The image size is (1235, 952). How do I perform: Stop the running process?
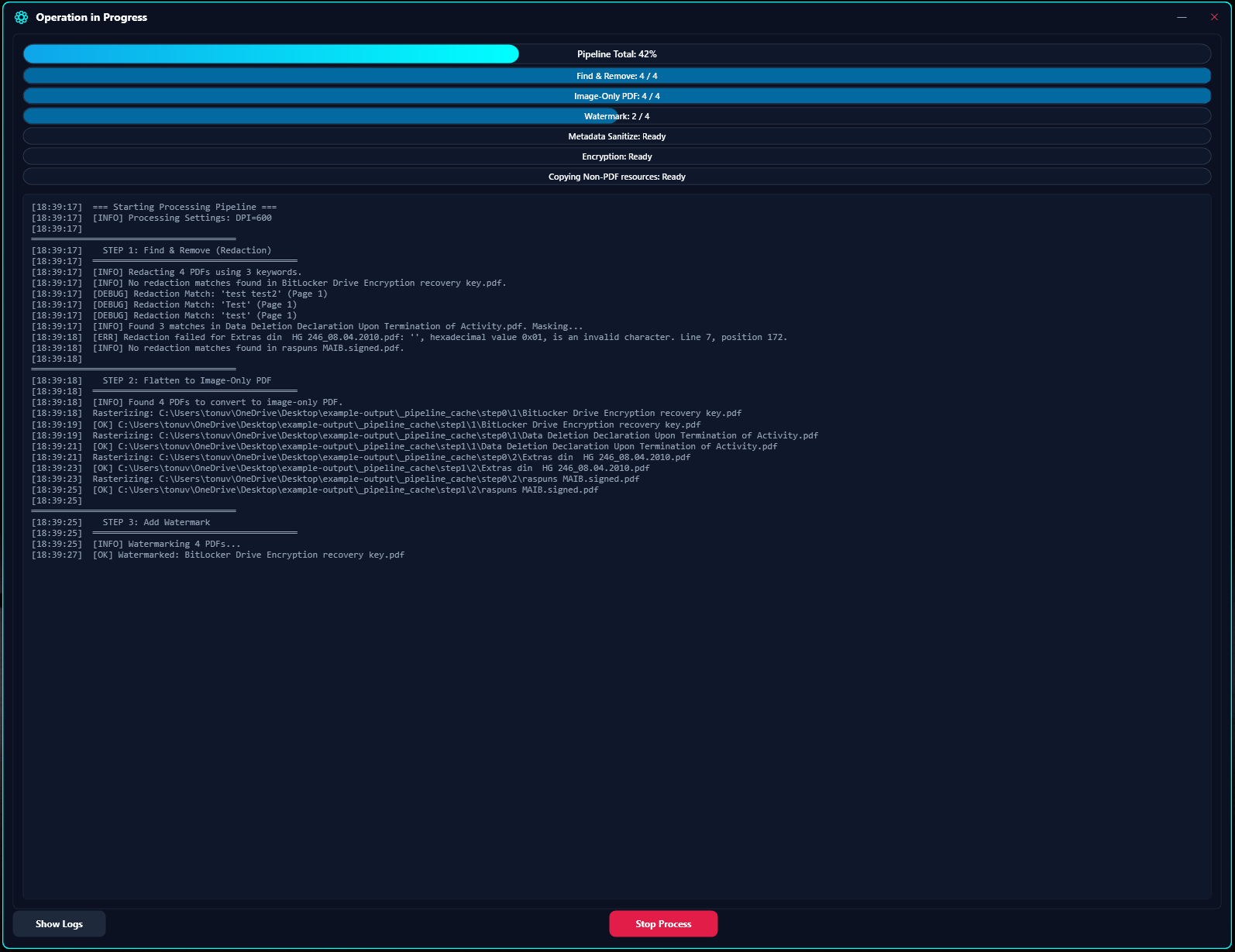(x=663, y=924)
